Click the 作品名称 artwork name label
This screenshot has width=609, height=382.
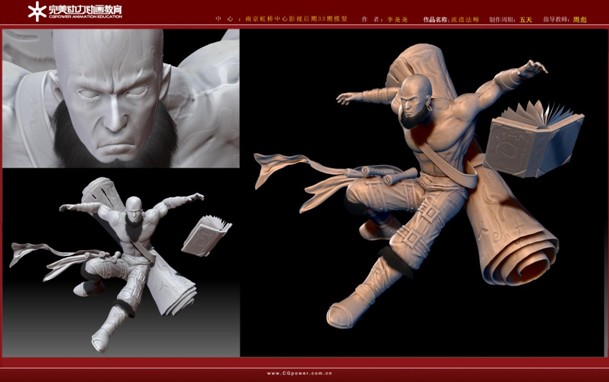pyautogui.click(x=435, y=19)
